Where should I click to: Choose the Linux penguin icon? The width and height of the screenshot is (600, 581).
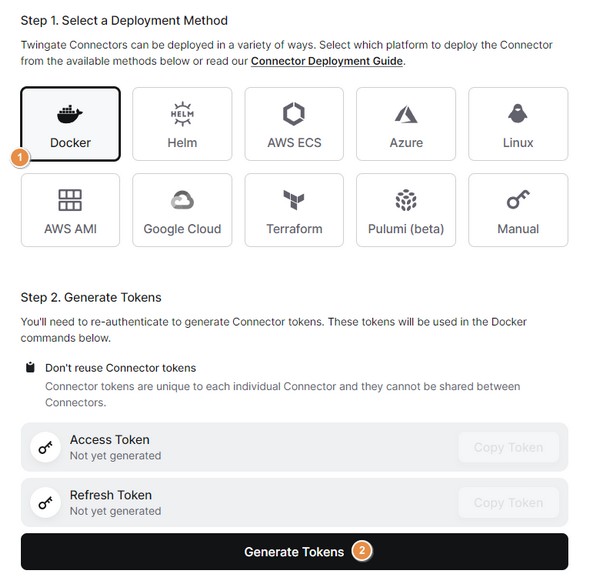pyautogui.click(x=518, y=114)
